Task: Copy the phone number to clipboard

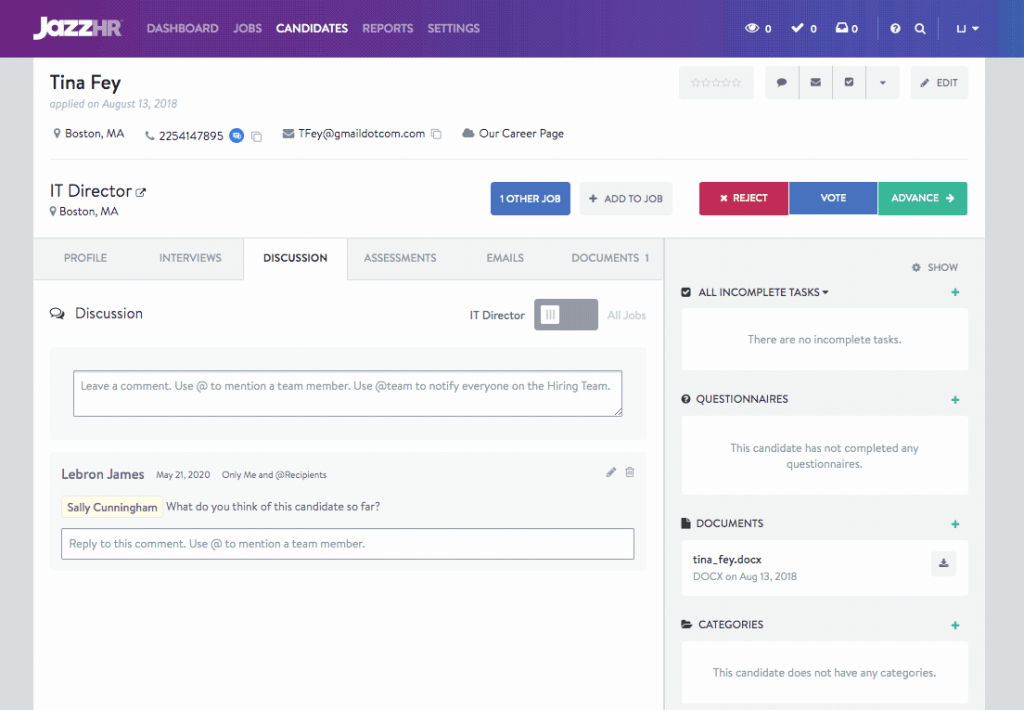Action: (x=257, y=136)
